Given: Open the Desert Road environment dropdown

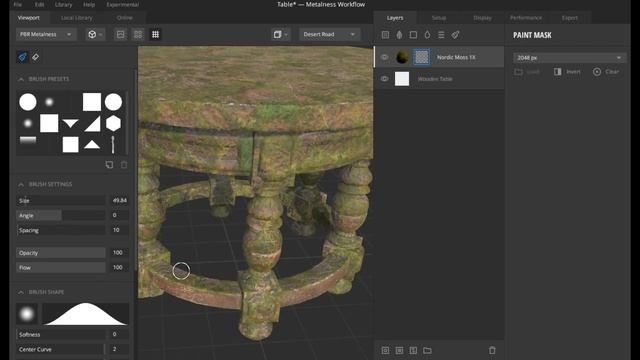Looking at the screenshot, I should click(x=329, y=34).
